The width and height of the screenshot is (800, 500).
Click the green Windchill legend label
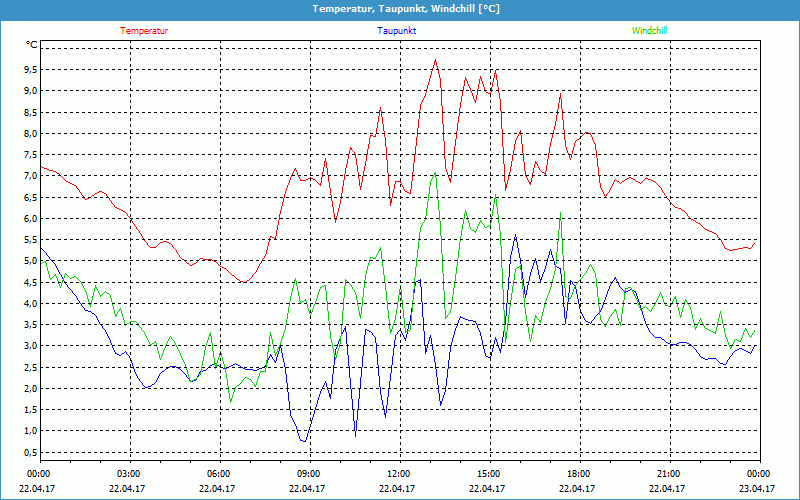click(650, 31)
